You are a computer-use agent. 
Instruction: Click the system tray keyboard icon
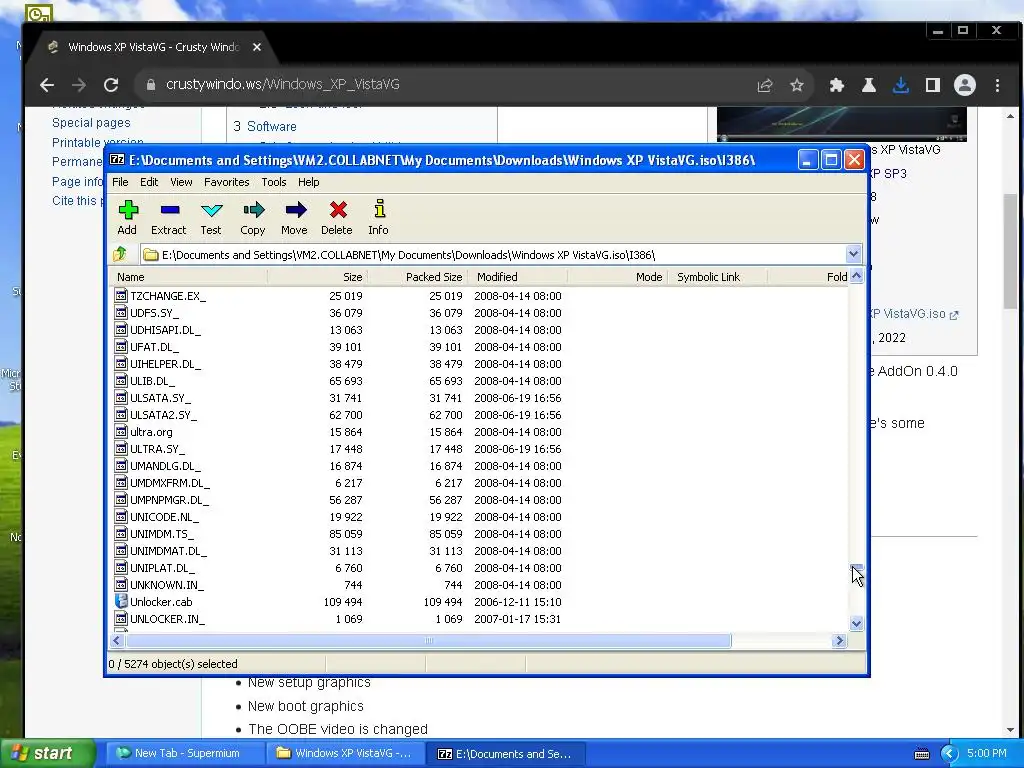(x=921, y=754)
